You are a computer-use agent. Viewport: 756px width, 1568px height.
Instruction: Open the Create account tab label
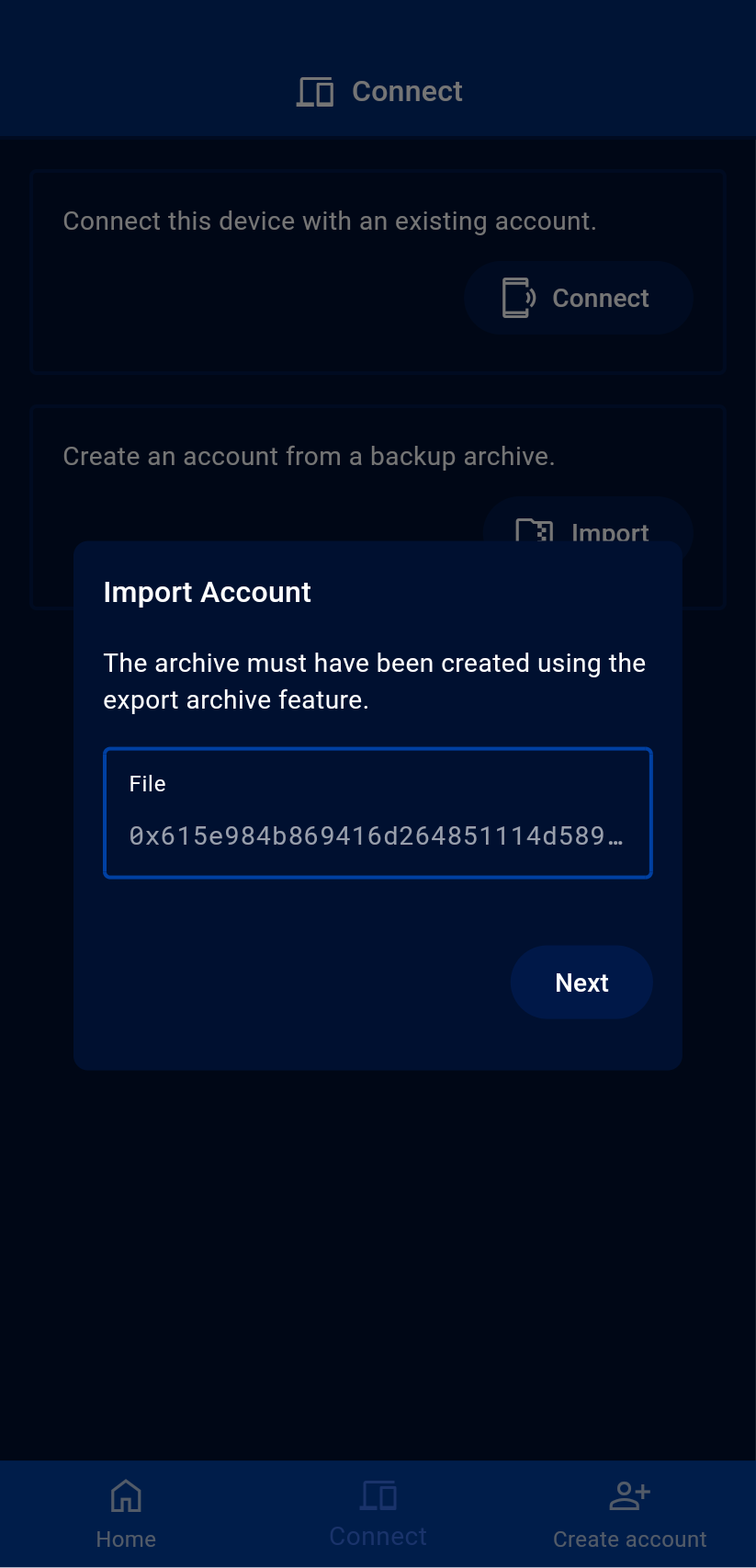(x=629, y=1539)
